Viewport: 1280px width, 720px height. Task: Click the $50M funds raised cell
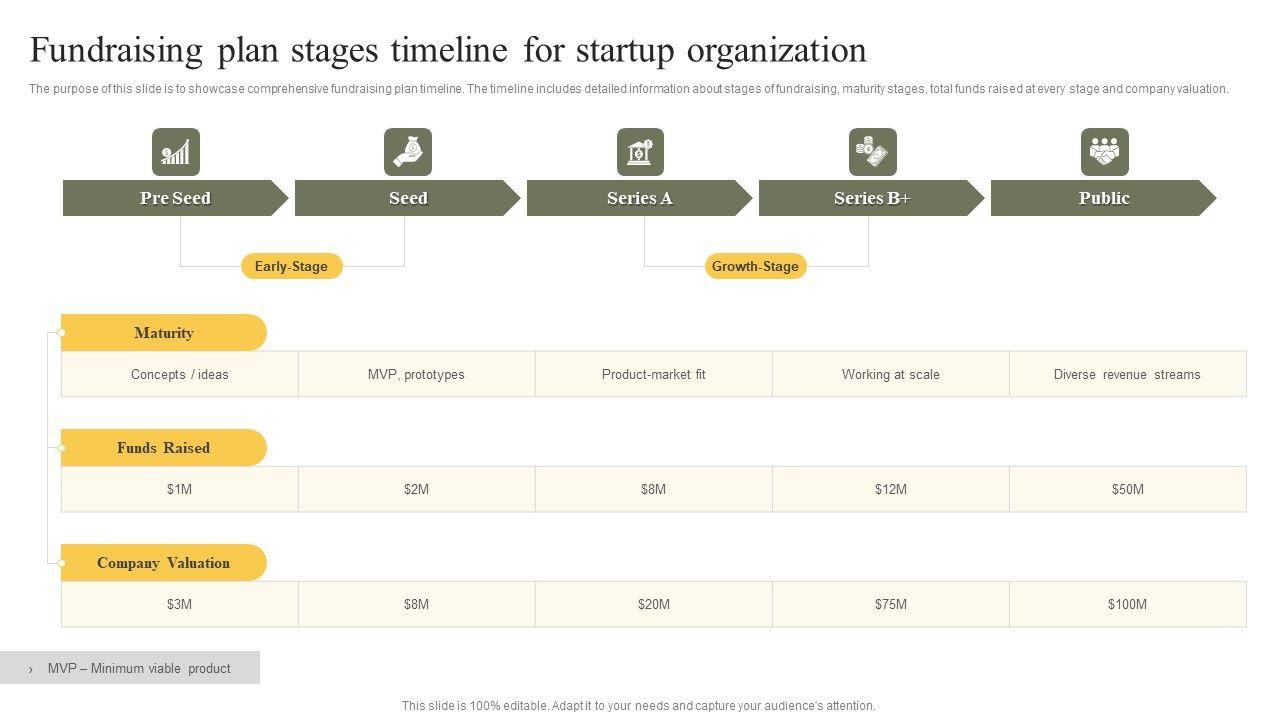pyautogui.click(x=1127, y=489)
